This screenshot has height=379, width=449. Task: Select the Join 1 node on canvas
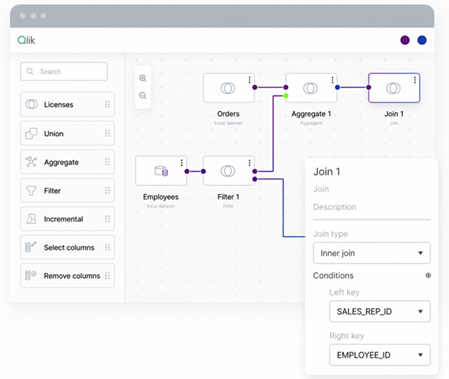(394, 88)
